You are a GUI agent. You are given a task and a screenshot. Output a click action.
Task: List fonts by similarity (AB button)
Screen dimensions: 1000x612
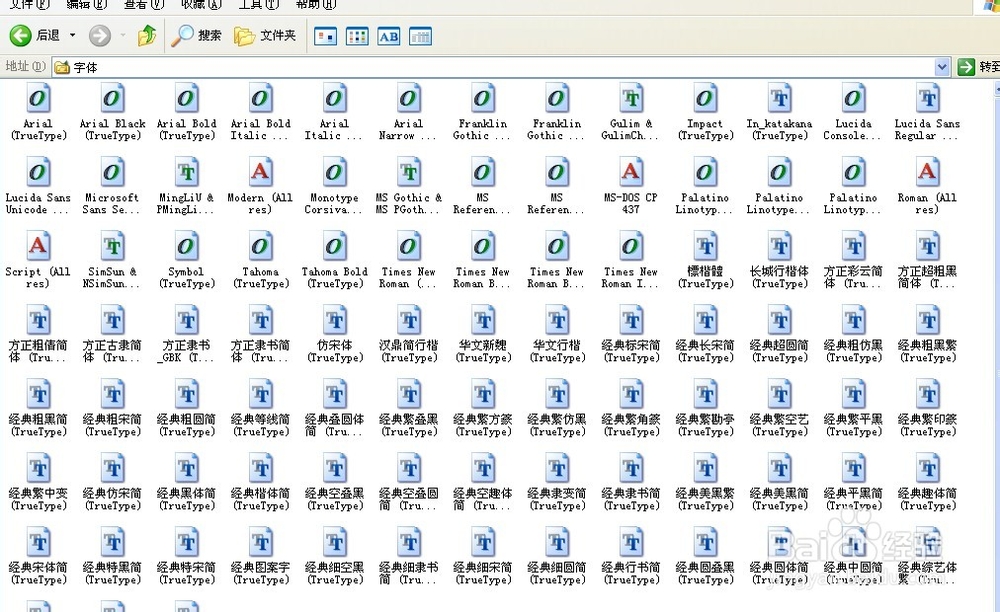(x=388, y=36)
